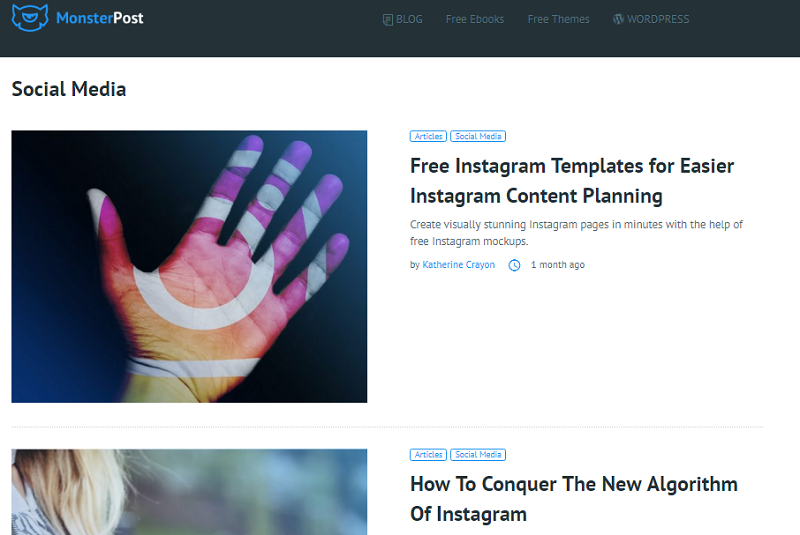
Task: Go to Free Themes in navigation
Action: 559,19
